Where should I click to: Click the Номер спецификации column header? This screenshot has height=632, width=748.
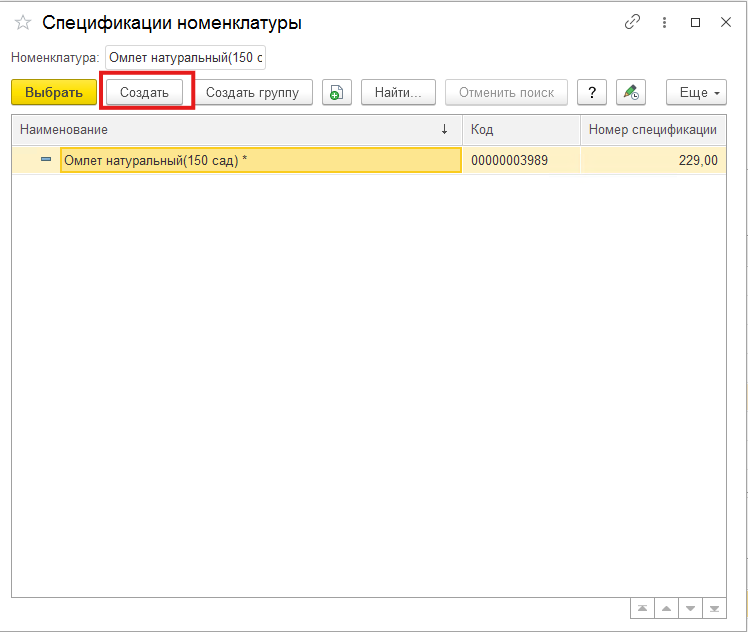[x=652, y=130]
